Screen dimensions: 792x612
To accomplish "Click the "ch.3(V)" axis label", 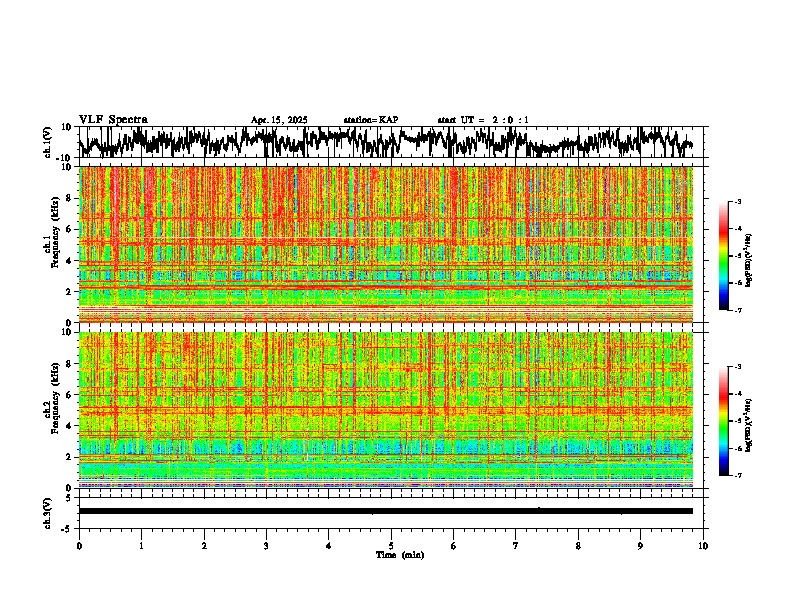I will pyautogui.click(x=48, y=513).
